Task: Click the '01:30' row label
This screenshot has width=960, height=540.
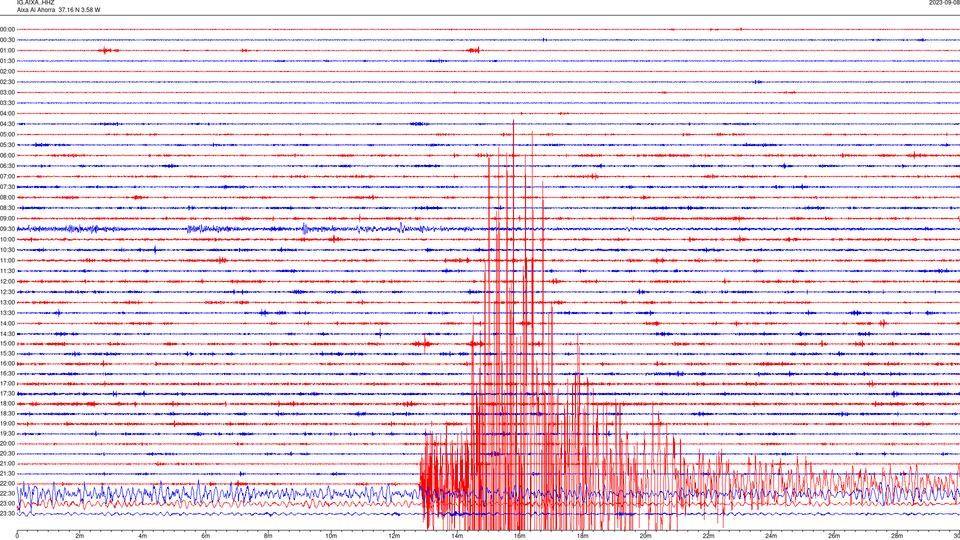Action: [7, 61]
